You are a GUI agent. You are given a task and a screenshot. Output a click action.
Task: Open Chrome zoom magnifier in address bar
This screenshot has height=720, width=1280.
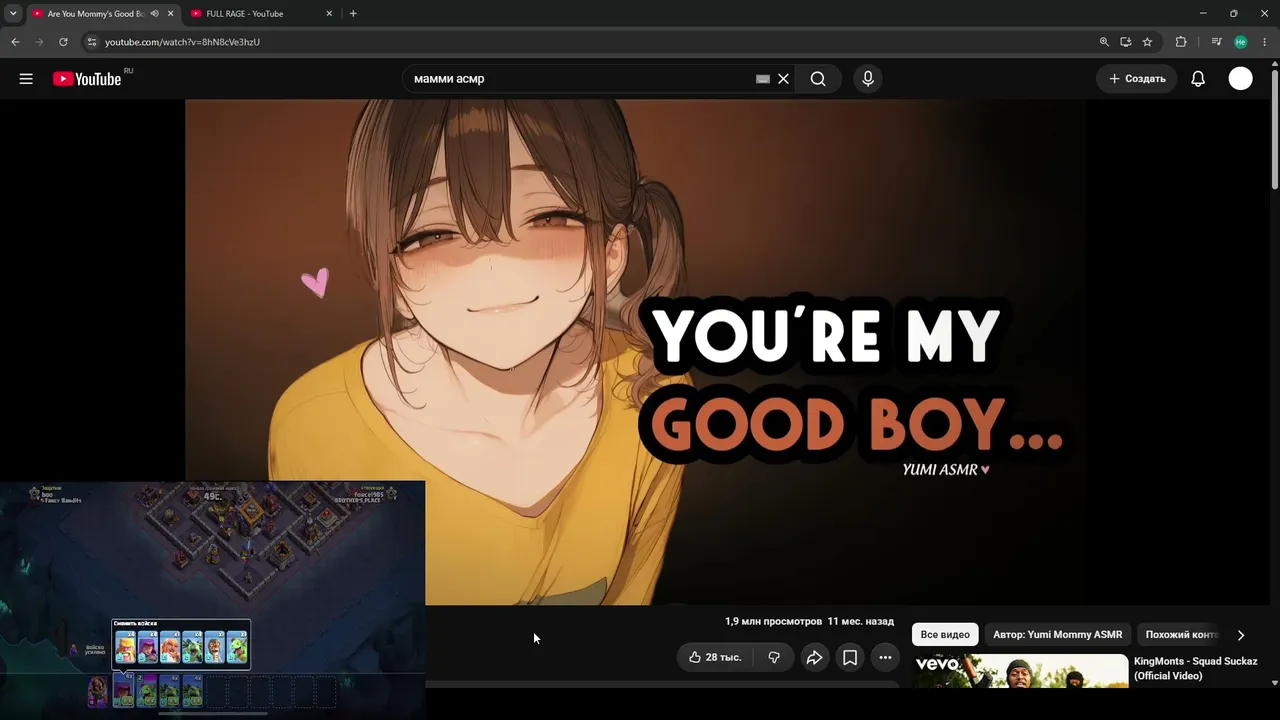pyautogui.click(x=1104, y=42)
